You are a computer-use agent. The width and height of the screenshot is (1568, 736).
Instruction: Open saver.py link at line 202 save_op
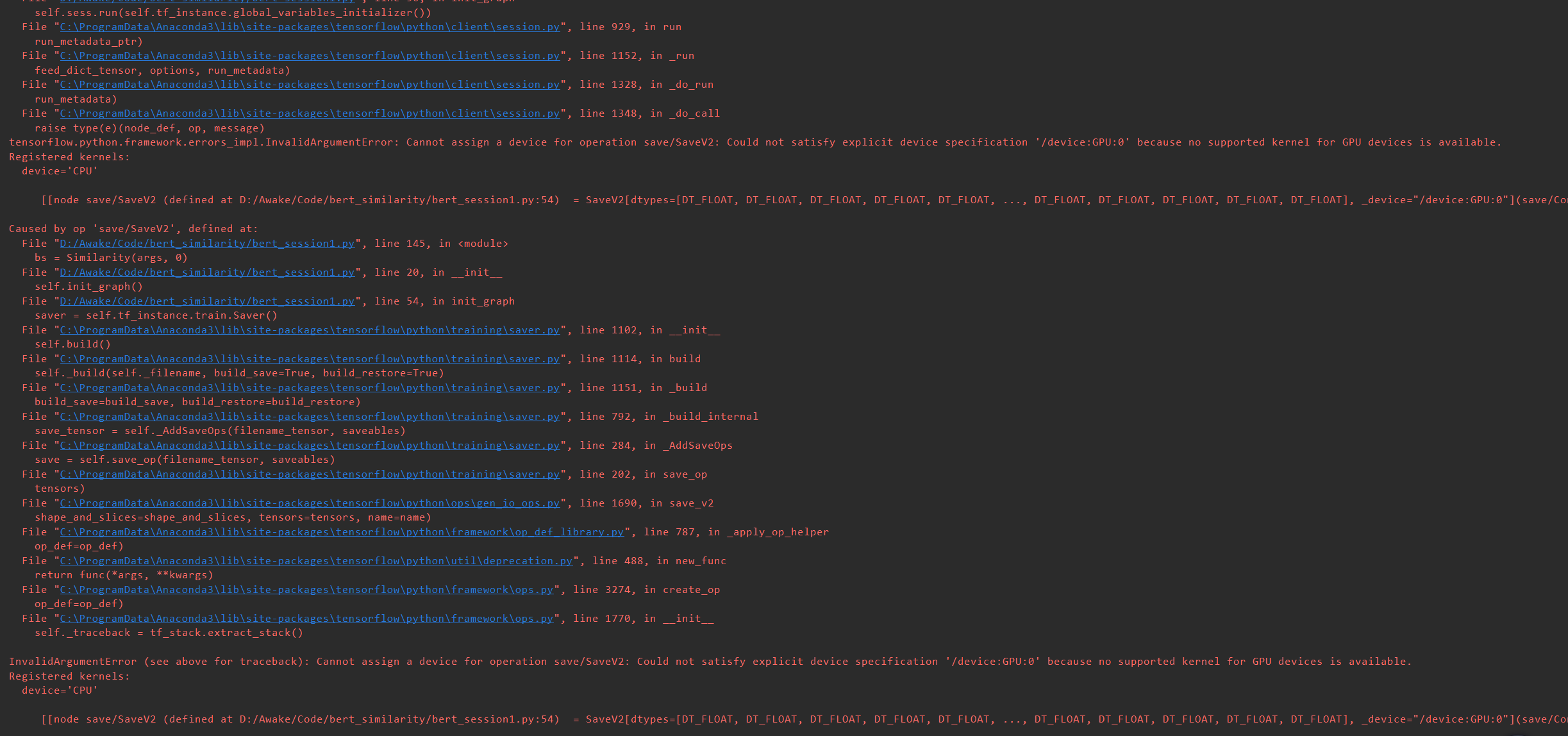(309, 474)
